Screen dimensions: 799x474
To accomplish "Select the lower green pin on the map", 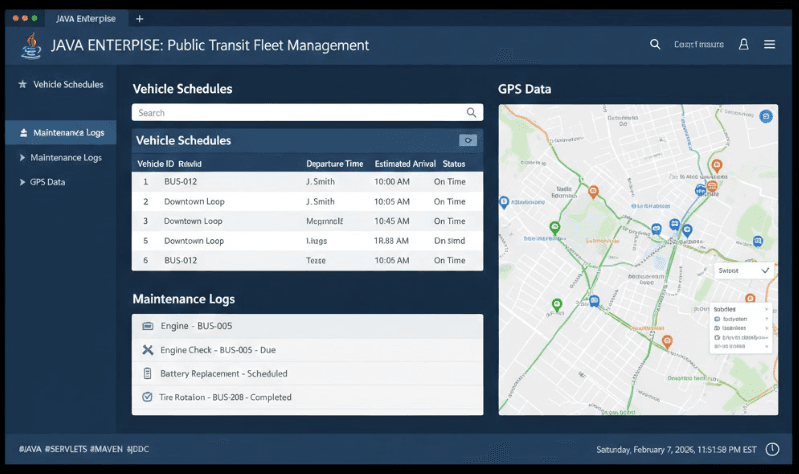I will click(x=557, y=305).
